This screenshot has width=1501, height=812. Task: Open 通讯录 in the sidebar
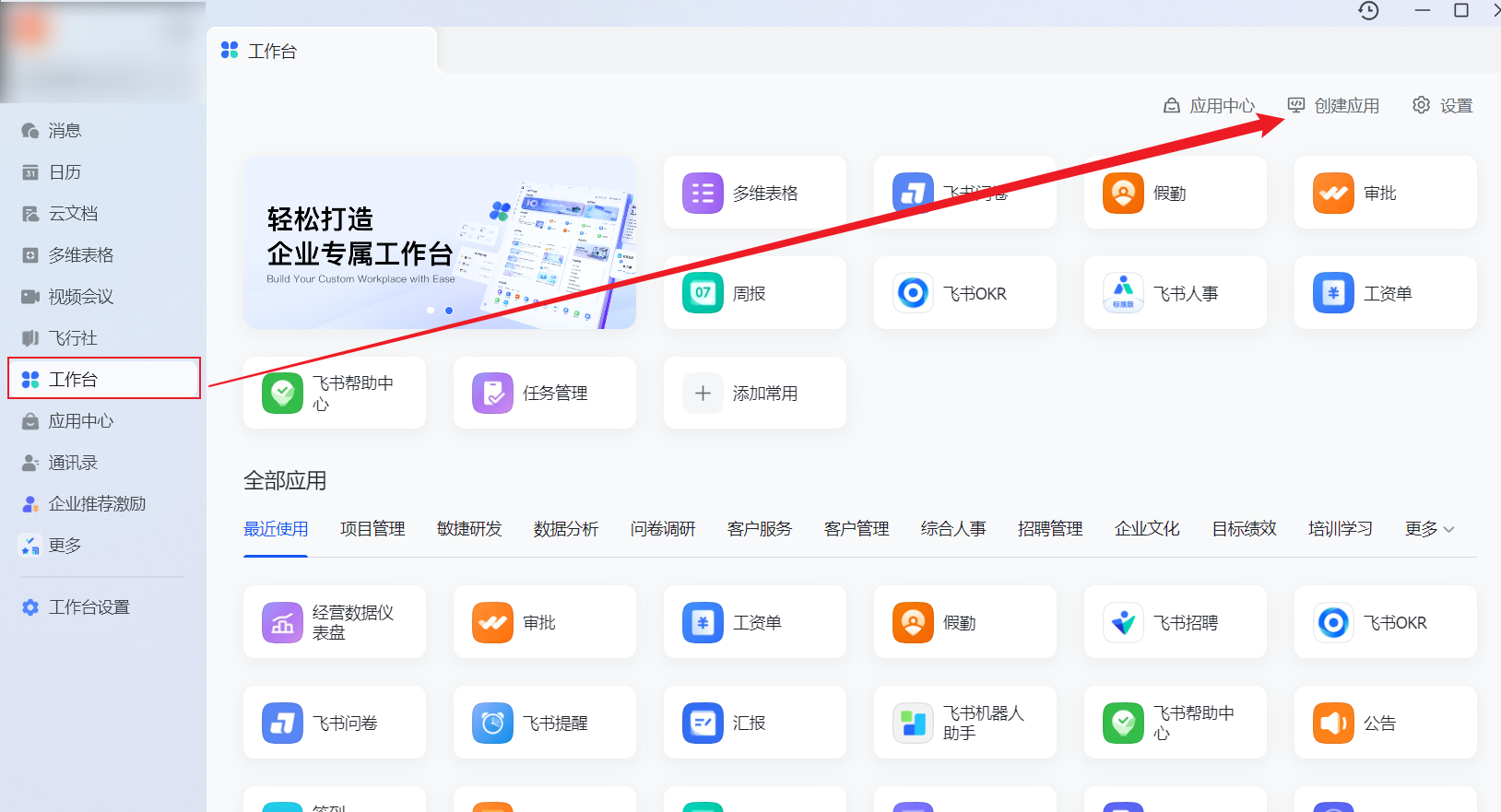[103, 462]
